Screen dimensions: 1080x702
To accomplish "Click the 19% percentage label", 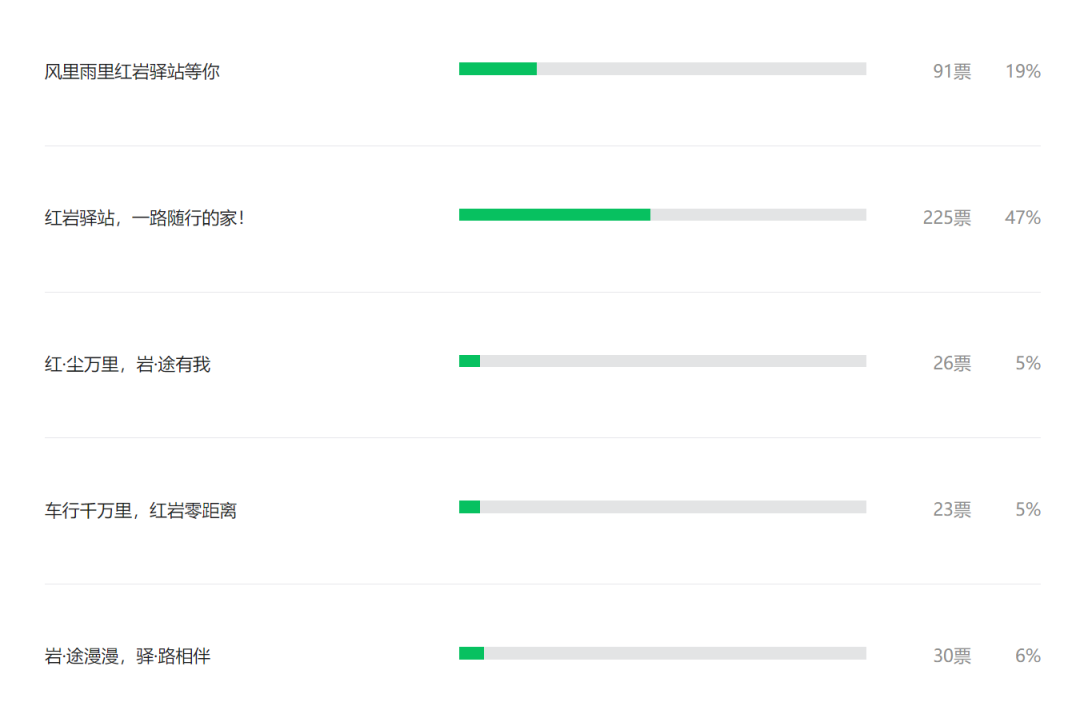I will point(1023,72).
